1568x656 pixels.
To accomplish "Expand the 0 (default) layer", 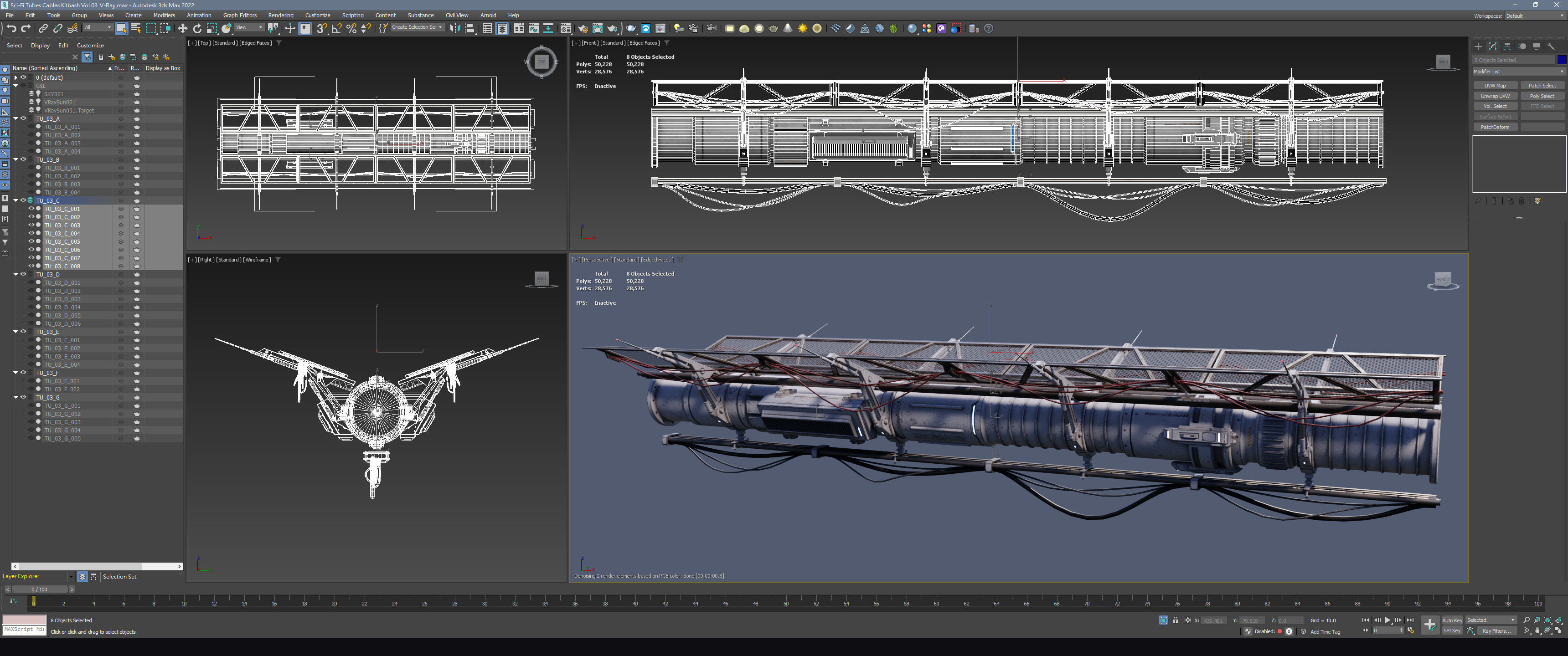I will tap(15, 77).
